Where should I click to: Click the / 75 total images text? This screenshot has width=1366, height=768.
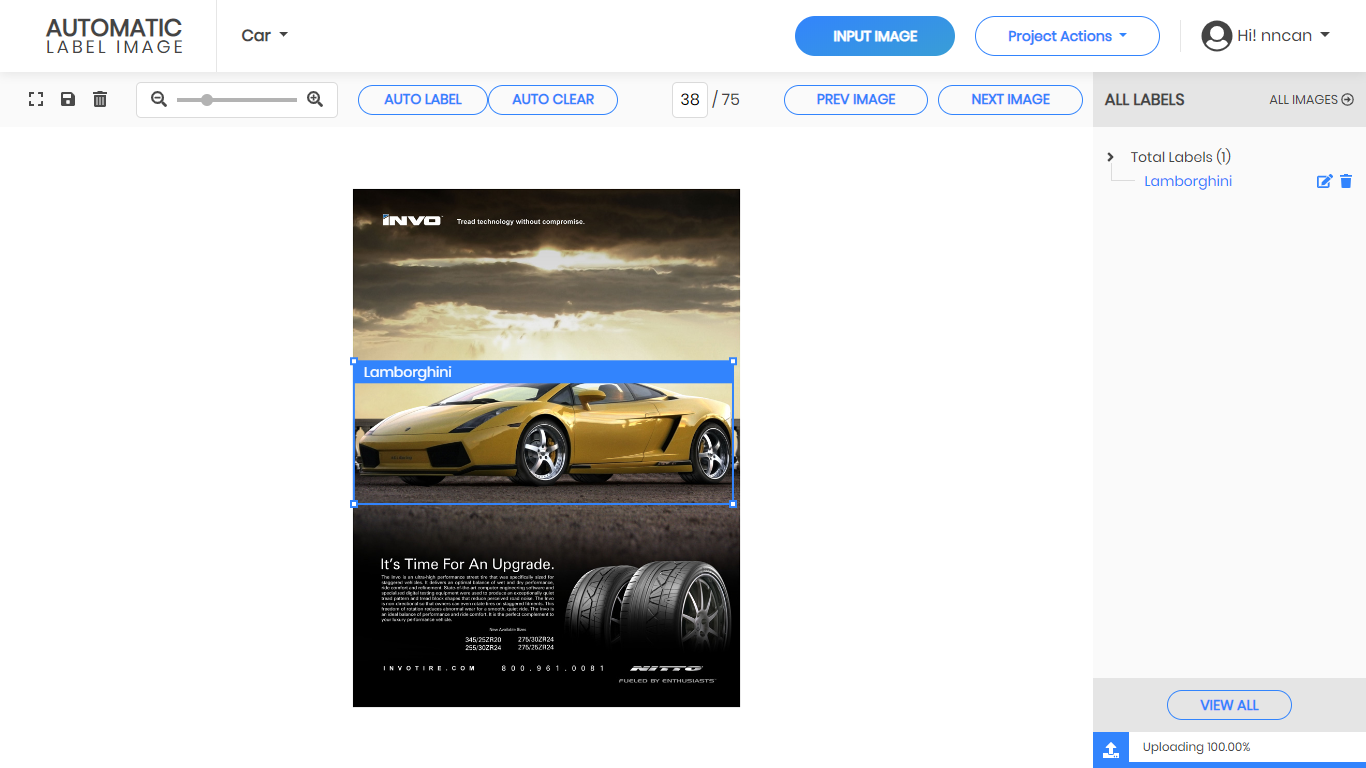pyautogui.click(x=726, y=100)
